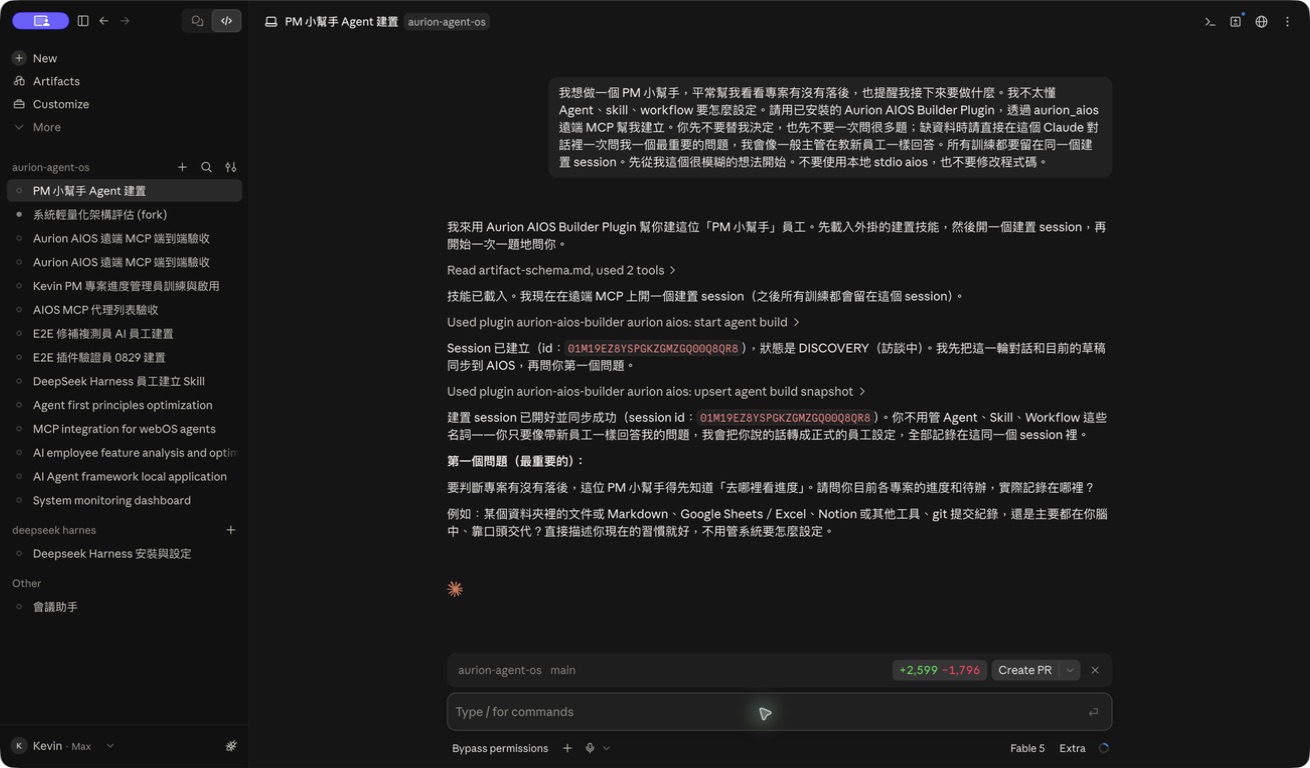Switch to chat mode
Image resolution: width=1310 pixels, height=768 pixels.
tap(197, 21)
